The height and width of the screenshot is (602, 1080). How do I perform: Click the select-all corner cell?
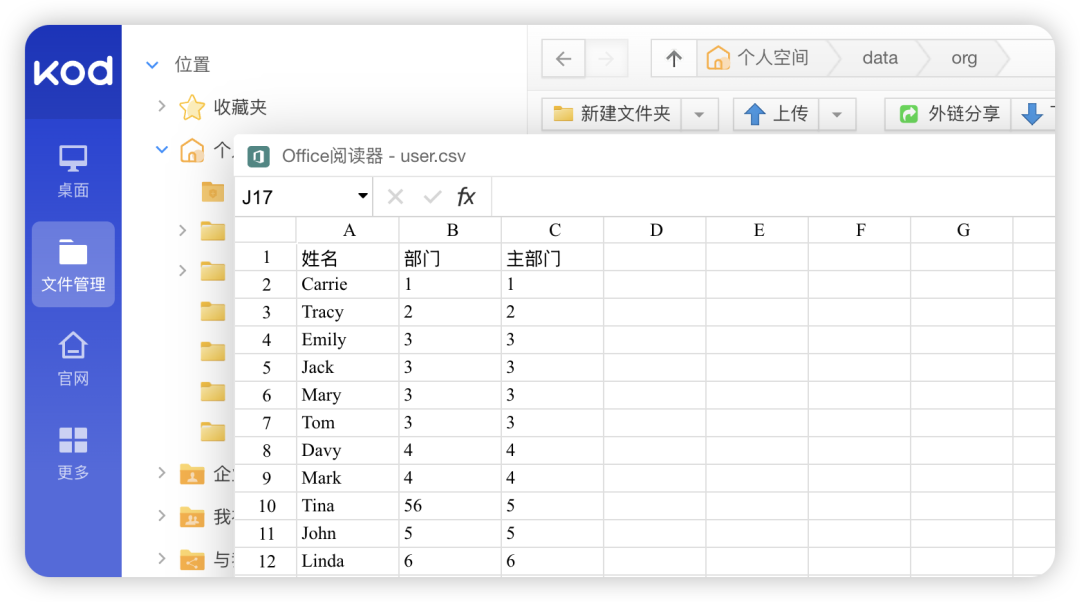[x=266, y=230]
